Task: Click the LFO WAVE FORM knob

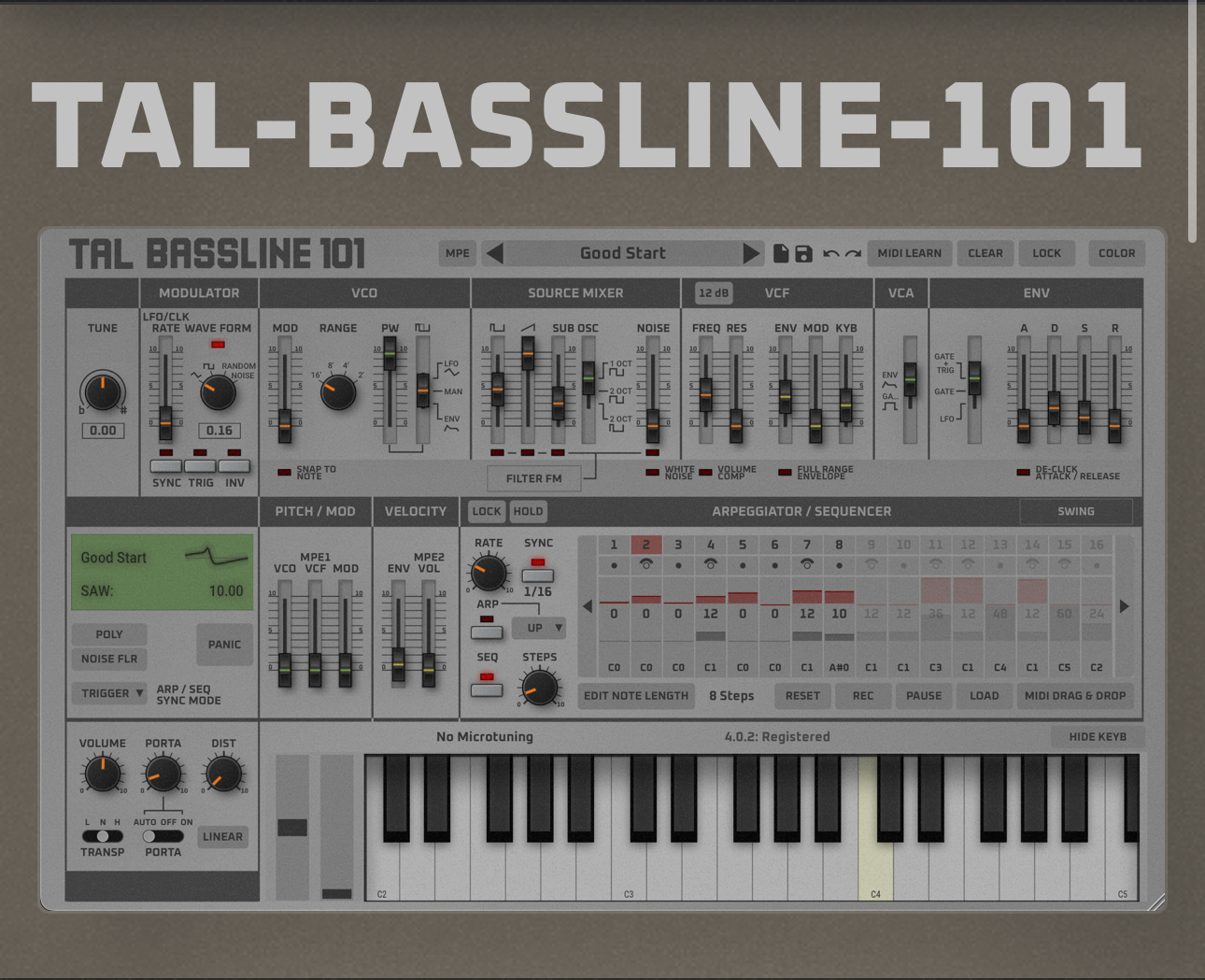Action: coord(218,391)
